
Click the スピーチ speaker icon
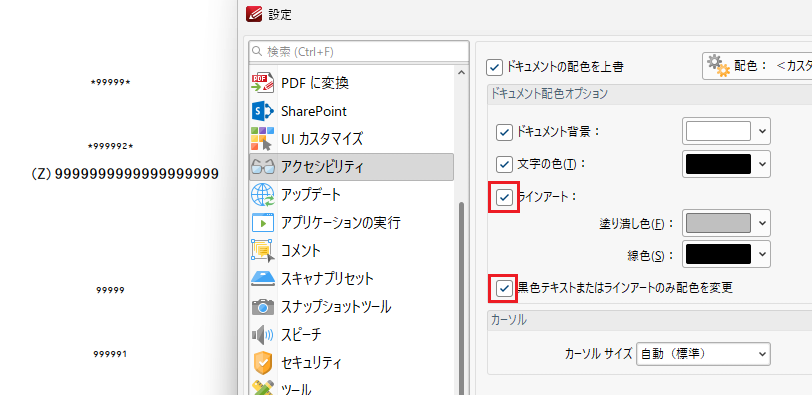(x=262, y=335)
